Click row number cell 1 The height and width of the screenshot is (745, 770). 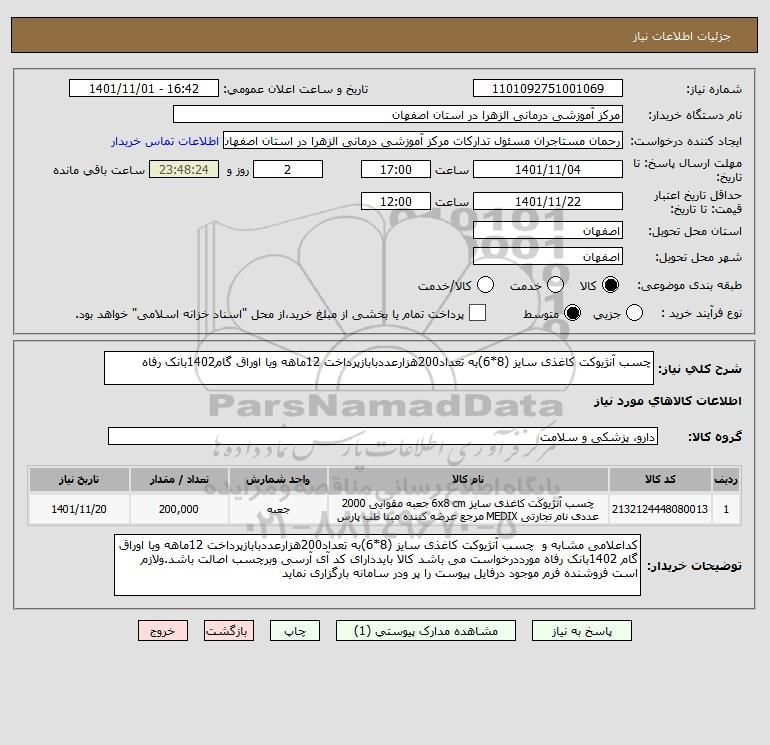726,509
